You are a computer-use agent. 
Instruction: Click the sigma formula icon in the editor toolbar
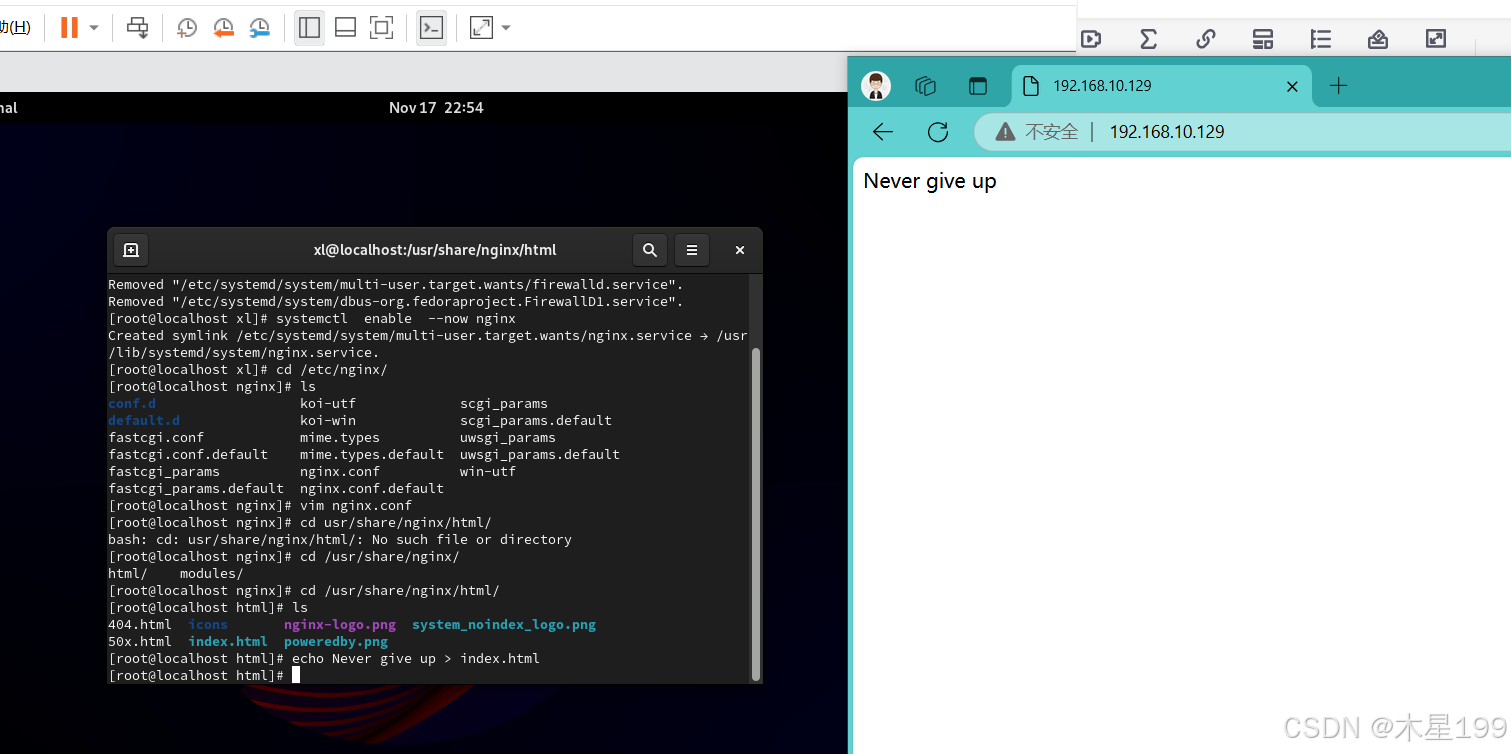1148,39
